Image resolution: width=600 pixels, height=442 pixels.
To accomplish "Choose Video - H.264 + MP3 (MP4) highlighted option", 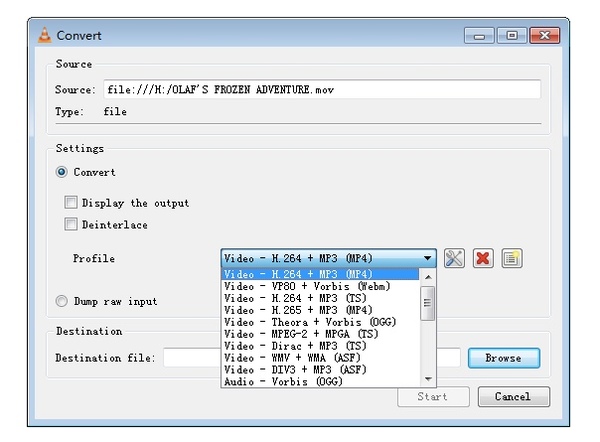I will [x=320, y=274].
